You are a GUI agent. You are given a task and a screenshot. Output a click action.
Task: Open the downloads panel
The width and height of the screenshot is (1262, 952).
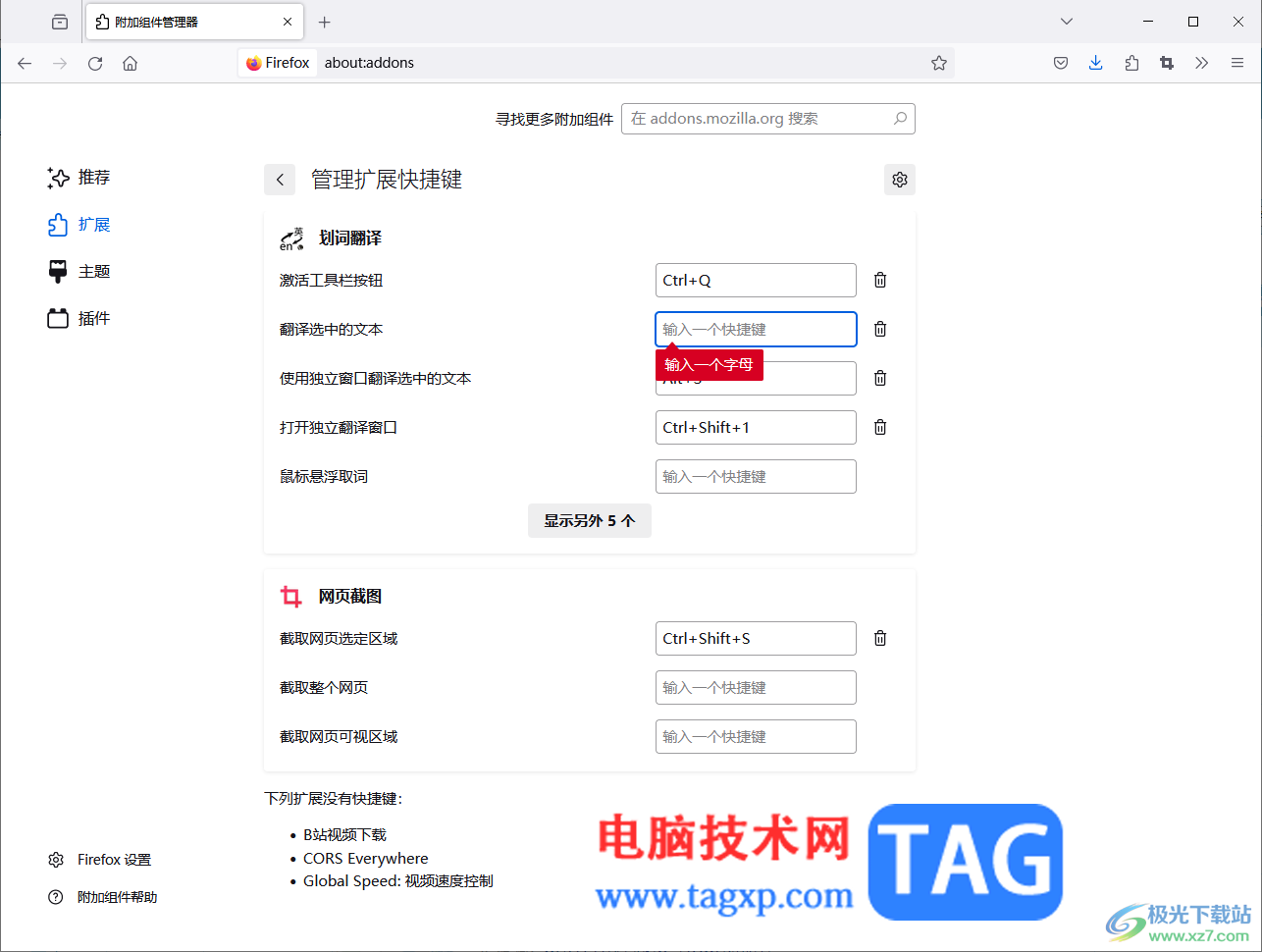[x=1096, y=63]
